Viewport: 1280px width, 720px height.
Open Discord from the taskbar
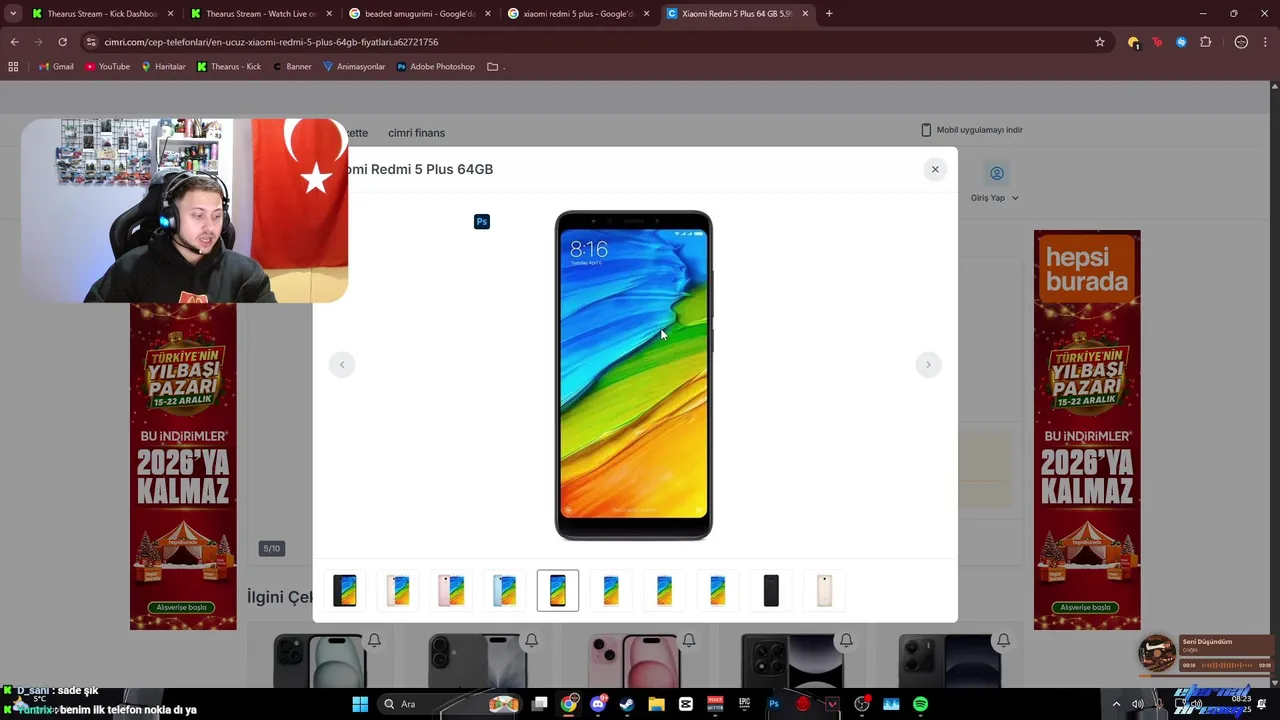[x=598, y=704]
